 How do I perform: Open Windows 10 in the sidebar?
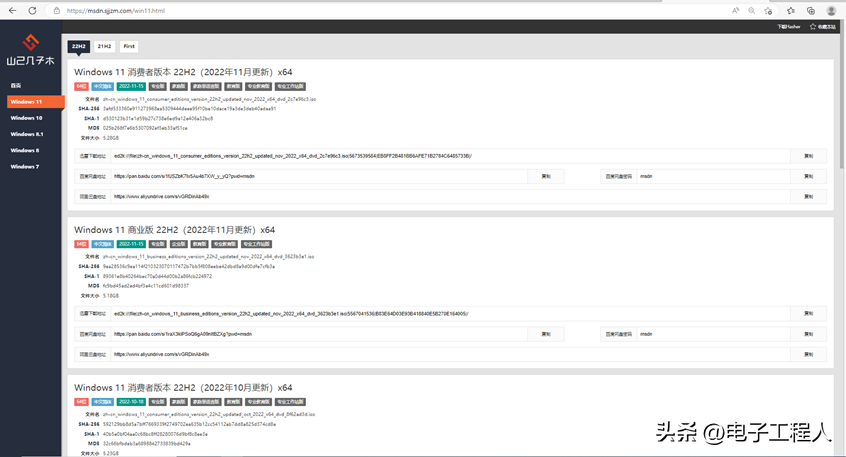pyautogui.click(x=26, y=118)
